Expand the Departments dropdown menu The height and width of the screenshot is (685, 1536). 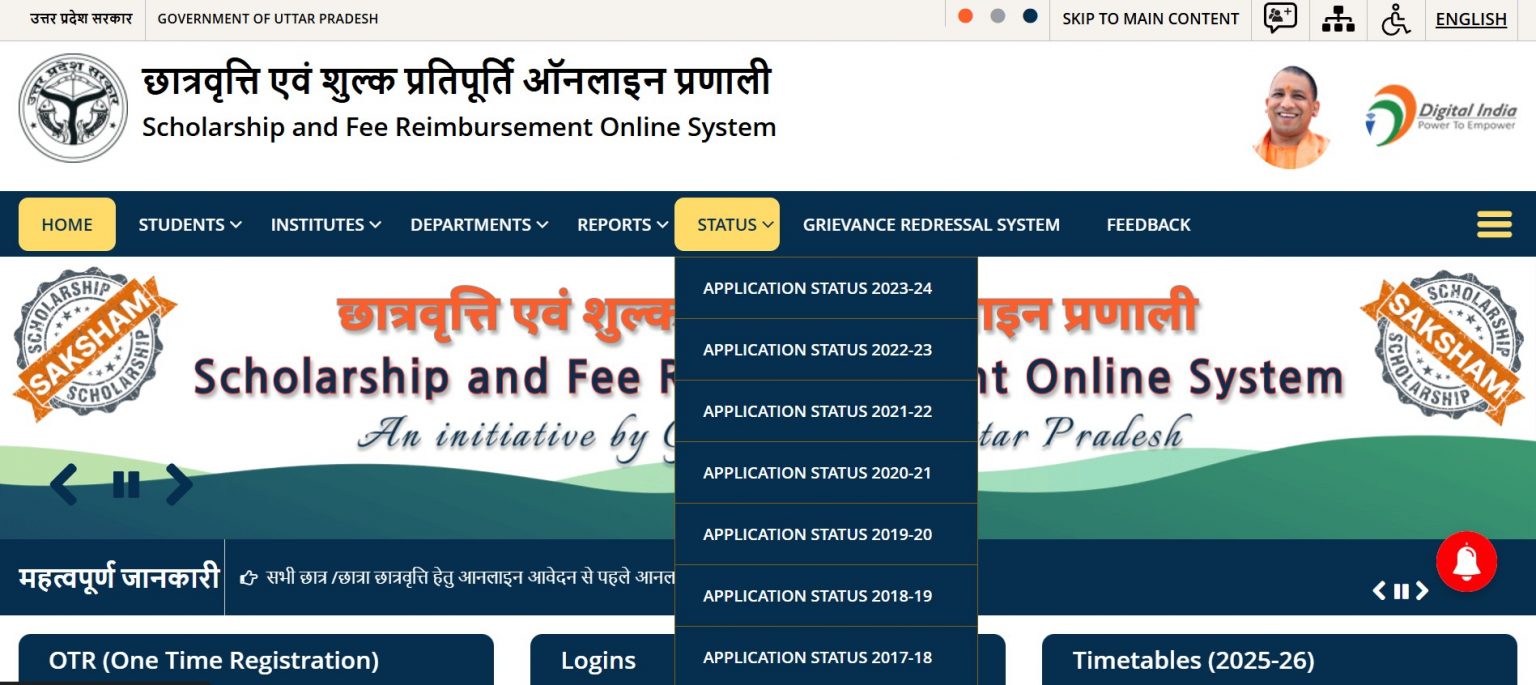479,225
